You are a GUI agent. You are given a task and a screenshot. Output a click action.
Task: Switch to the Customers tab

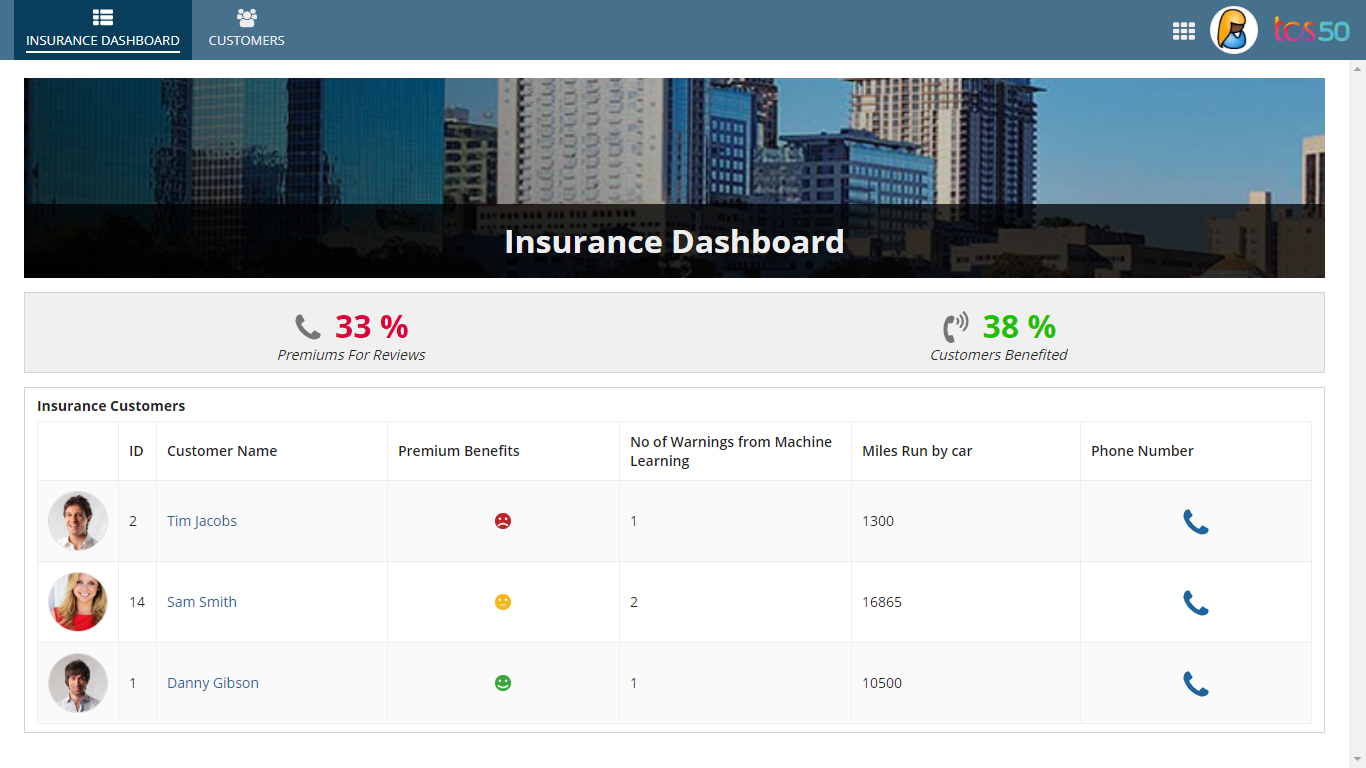246,29
